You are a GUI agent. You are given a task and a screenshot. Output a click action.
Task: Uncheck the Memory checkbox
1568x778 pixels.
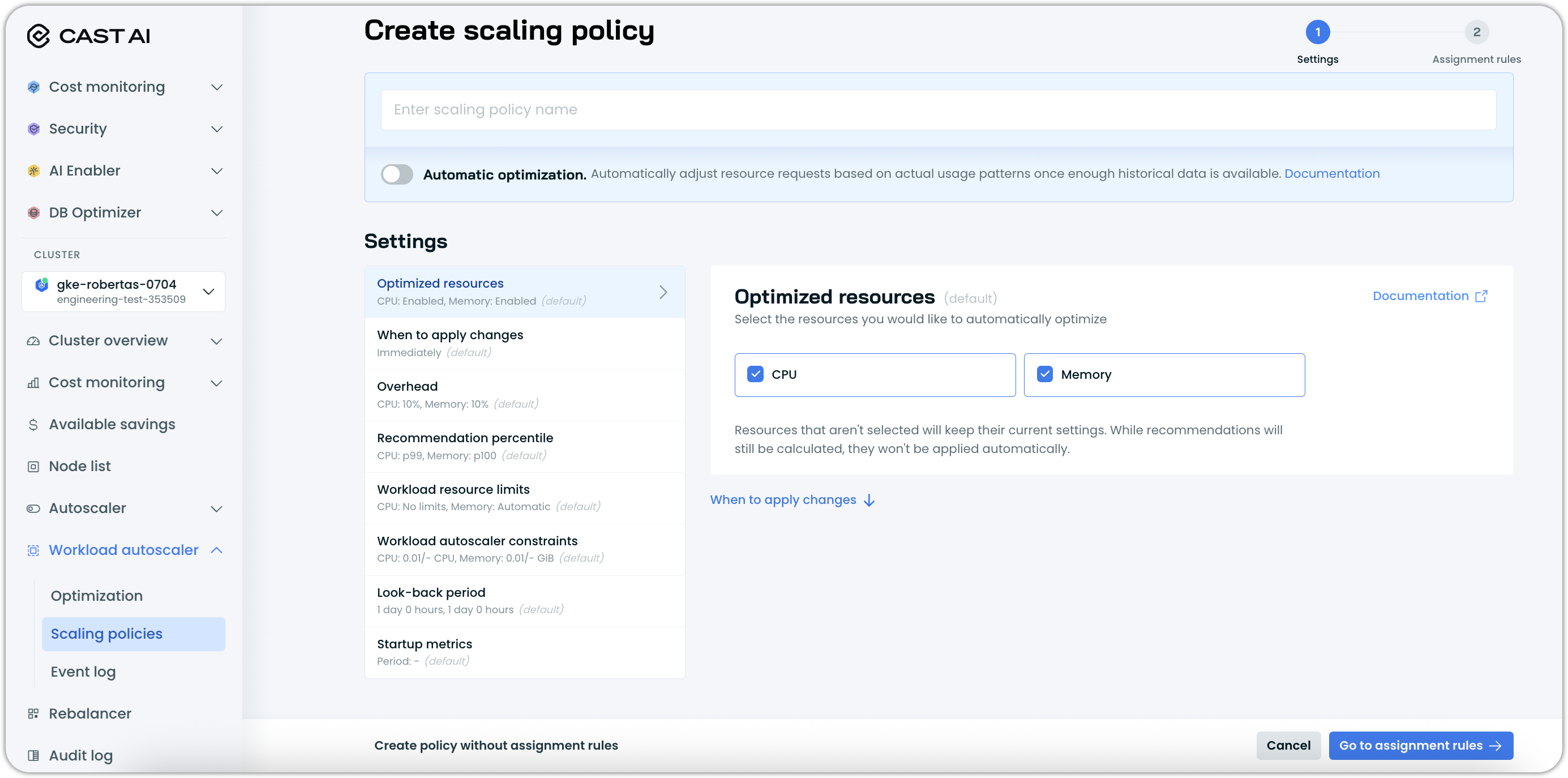point(1044,374)
